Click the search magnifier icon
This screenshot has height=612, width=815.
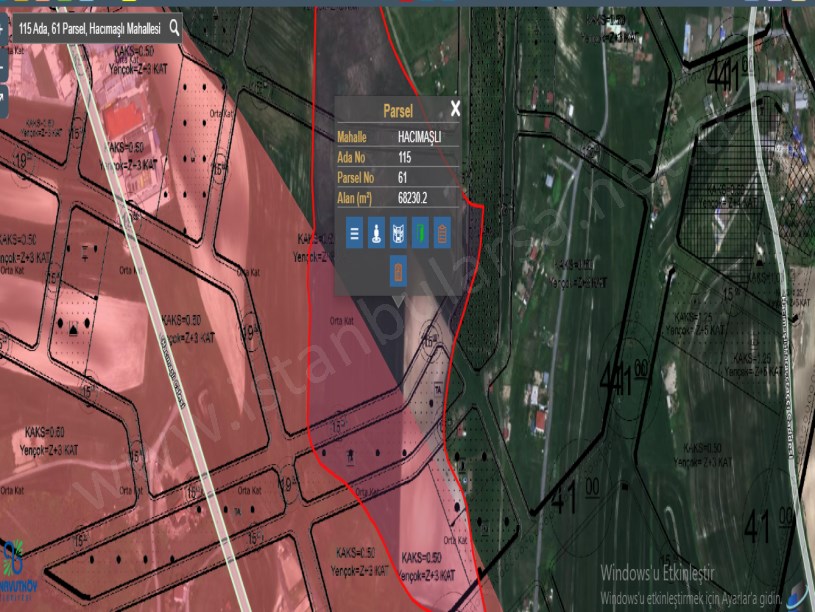pyautogui.click(x=175, y=29)
